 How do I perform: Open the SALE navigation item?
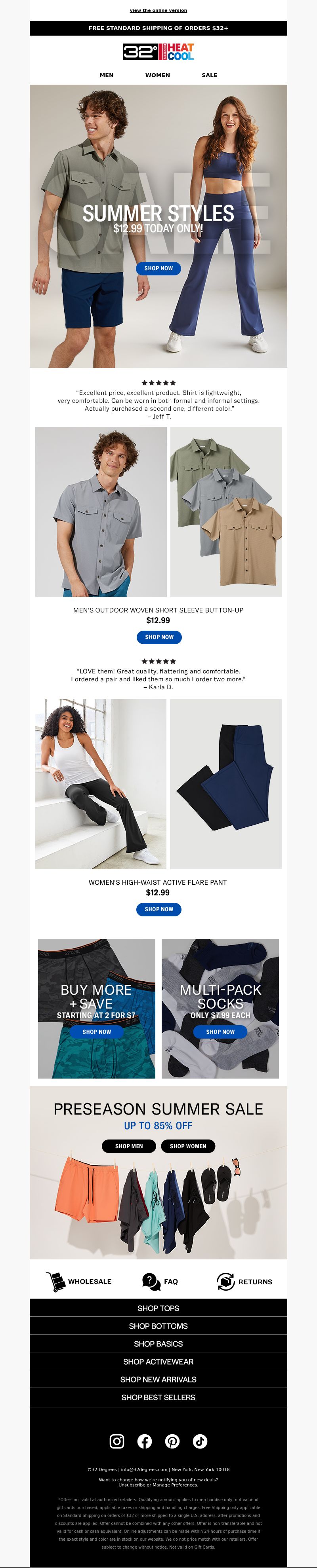pyautogui.click(x=210, y=75)
